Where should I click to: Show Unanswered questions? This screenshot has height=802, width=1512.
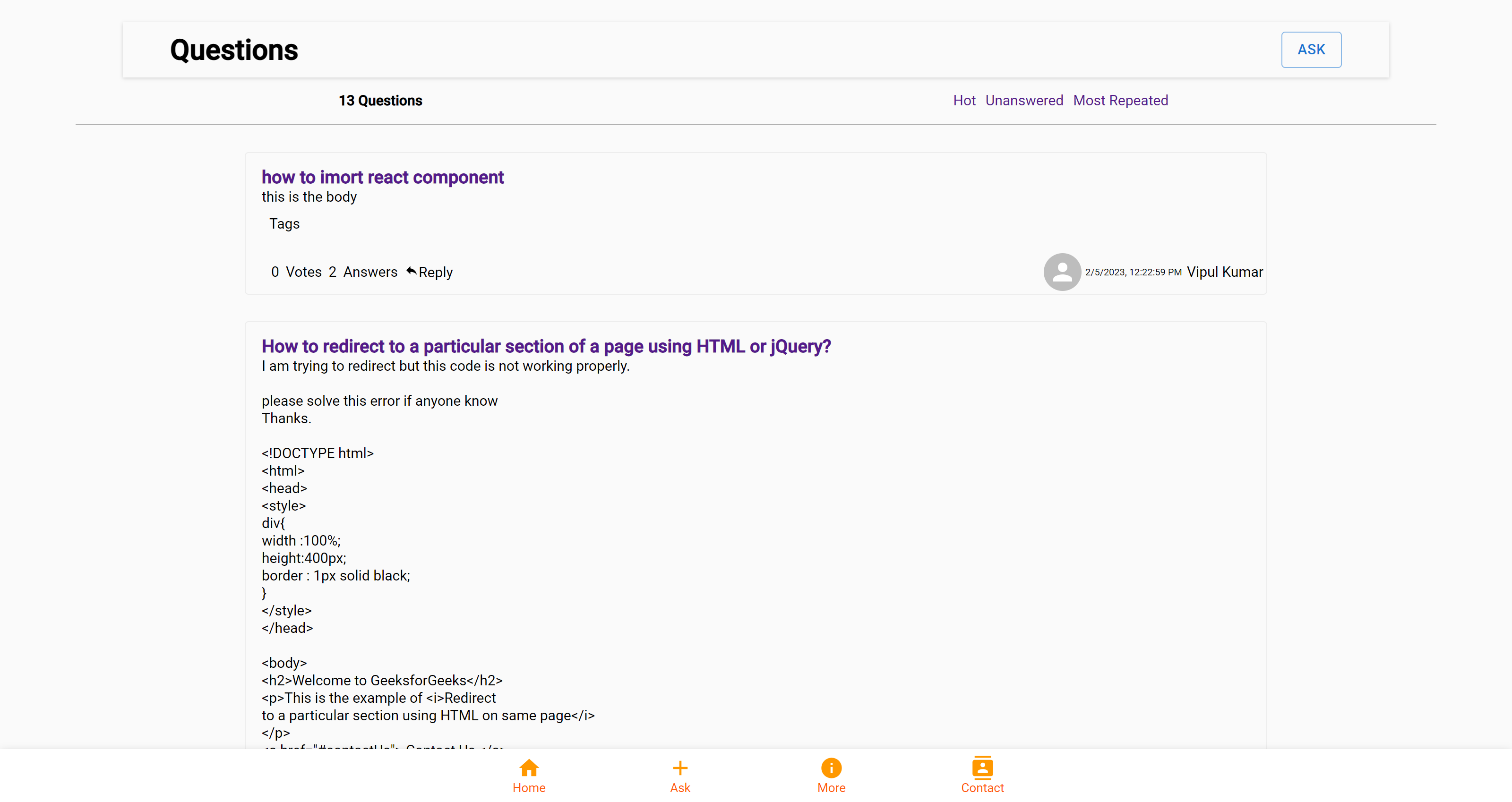1024,100
